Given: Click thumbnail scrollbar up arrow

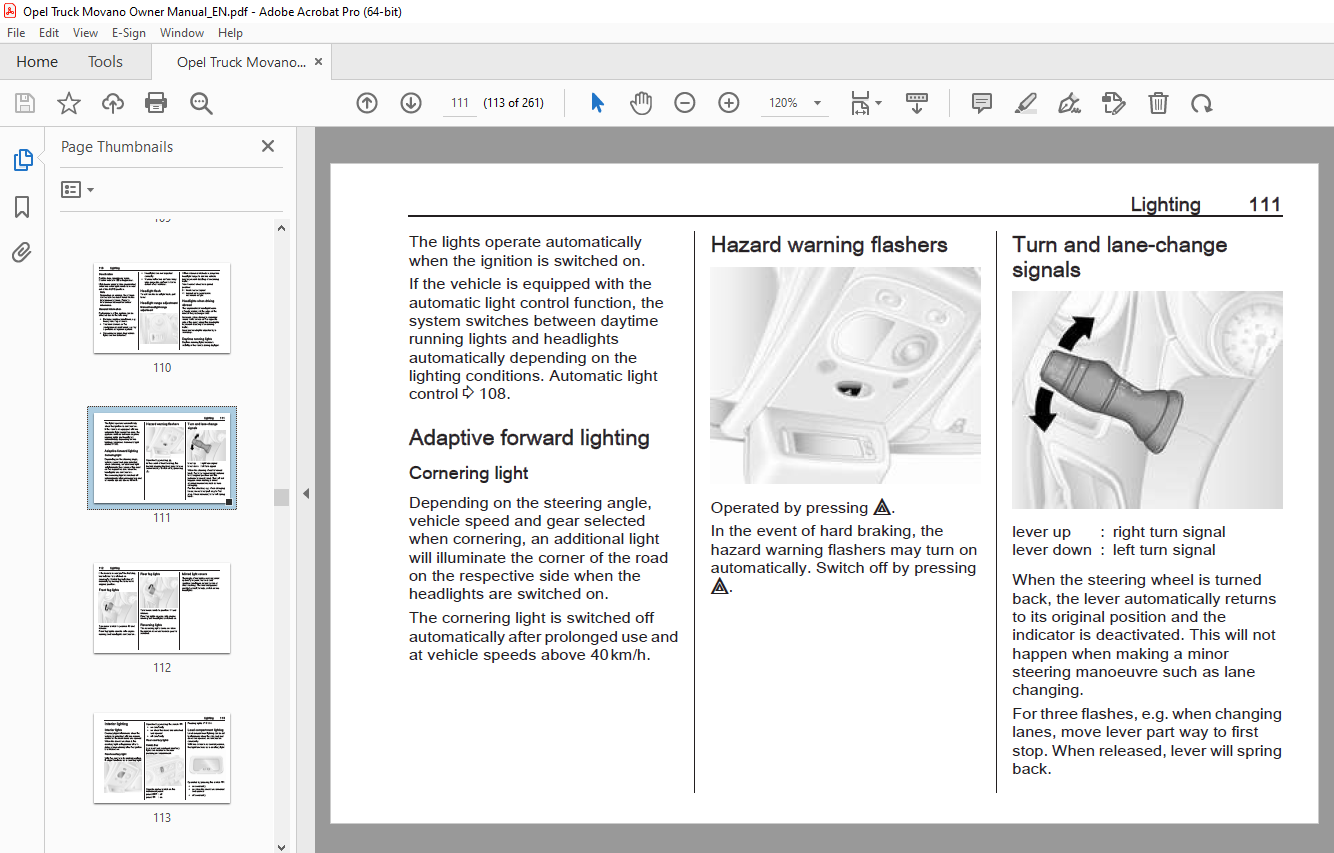Looking at the screenshot, I should pos(282,229).
